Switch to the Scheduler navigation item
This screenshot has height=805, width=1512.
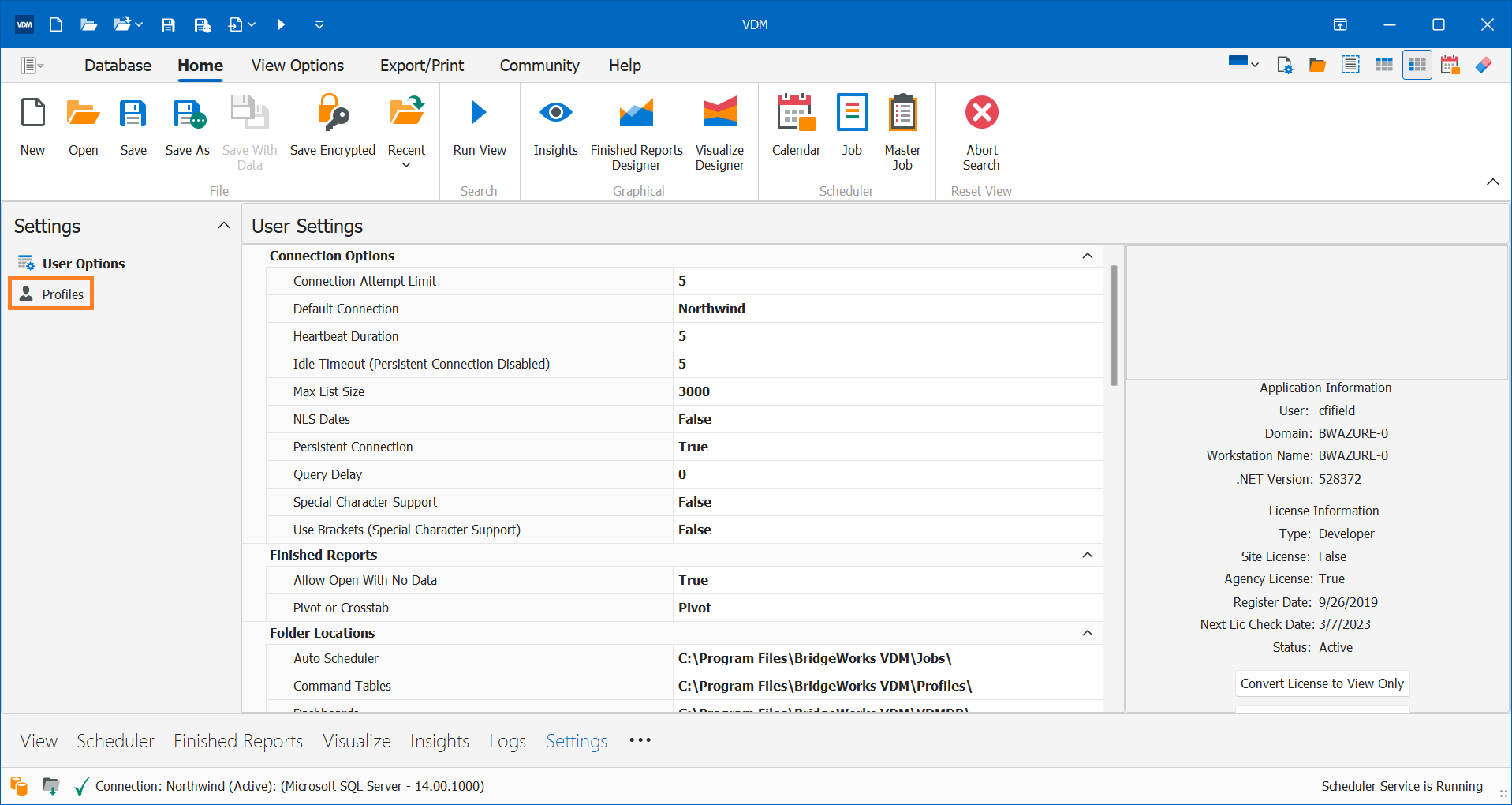click(115, 741)
